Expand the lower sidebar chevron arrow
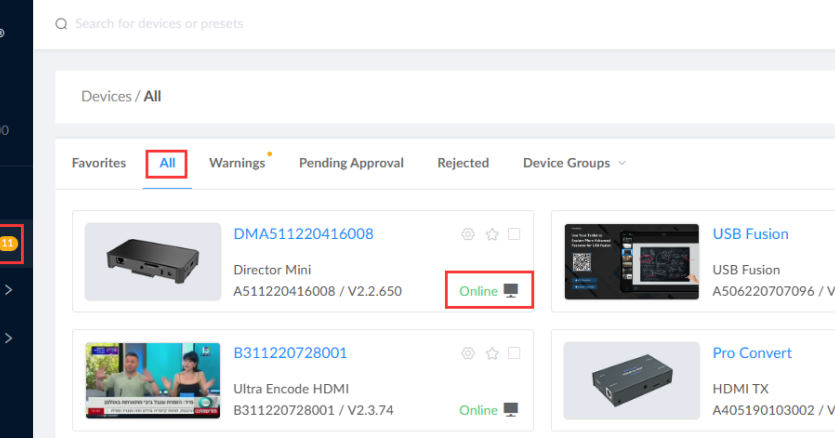This screenshot has width=835, height=438. pyautogui.click(x=9, y=338)
